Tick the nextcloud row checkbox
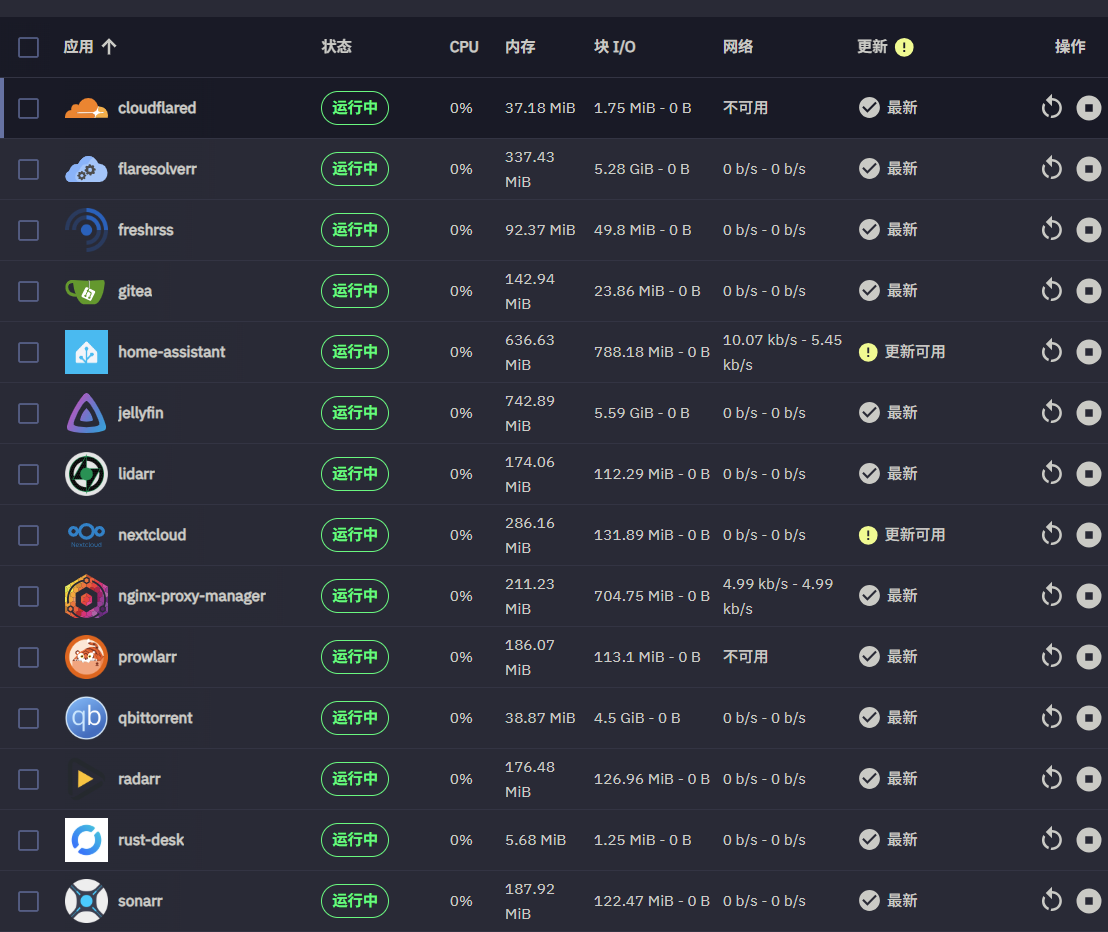1108x932 pixels. pos(28,535)
